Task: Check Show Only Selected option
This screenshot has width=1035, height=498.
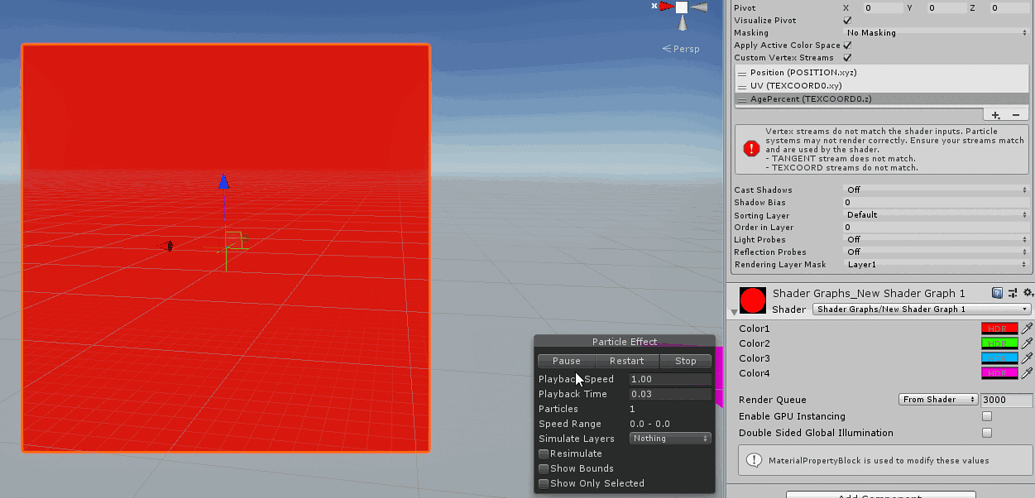Action: click(x=543, y=483)
